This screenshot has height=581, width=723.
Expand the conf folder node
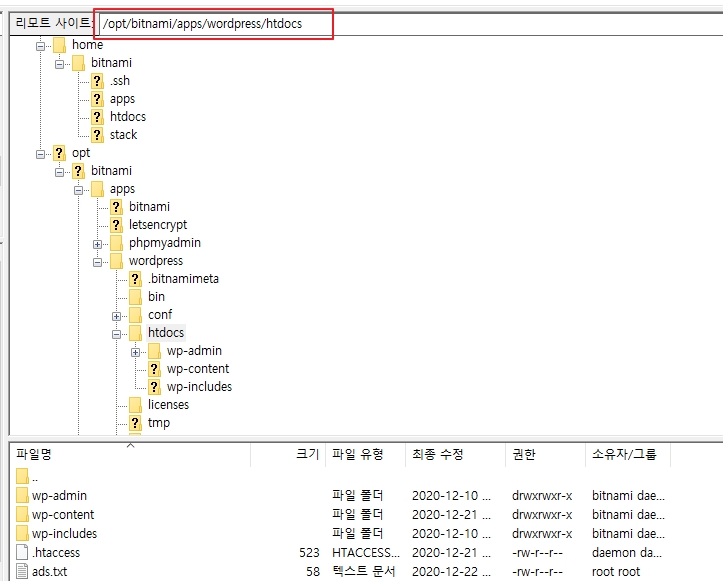[x=117, y=315]
